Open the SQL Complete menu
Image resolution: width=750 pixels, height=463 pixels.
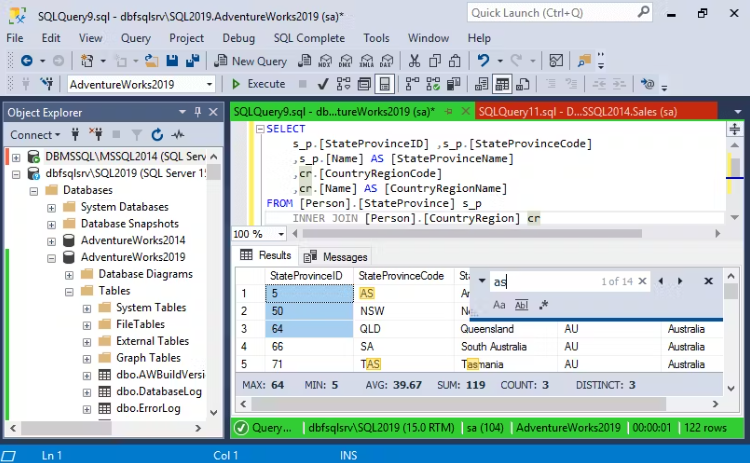tap(309, 38)
